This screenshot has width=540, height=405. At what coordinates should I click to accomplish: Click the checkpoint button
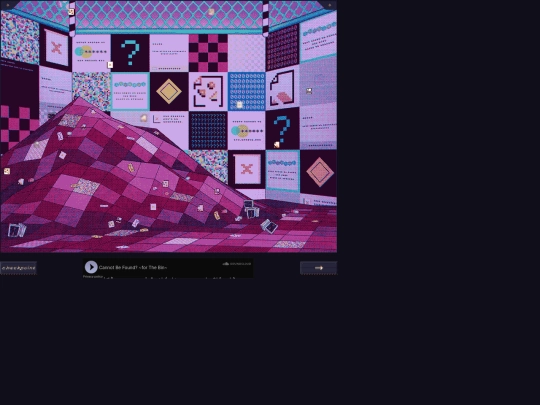pyautogui.click(x=19, y=268)
